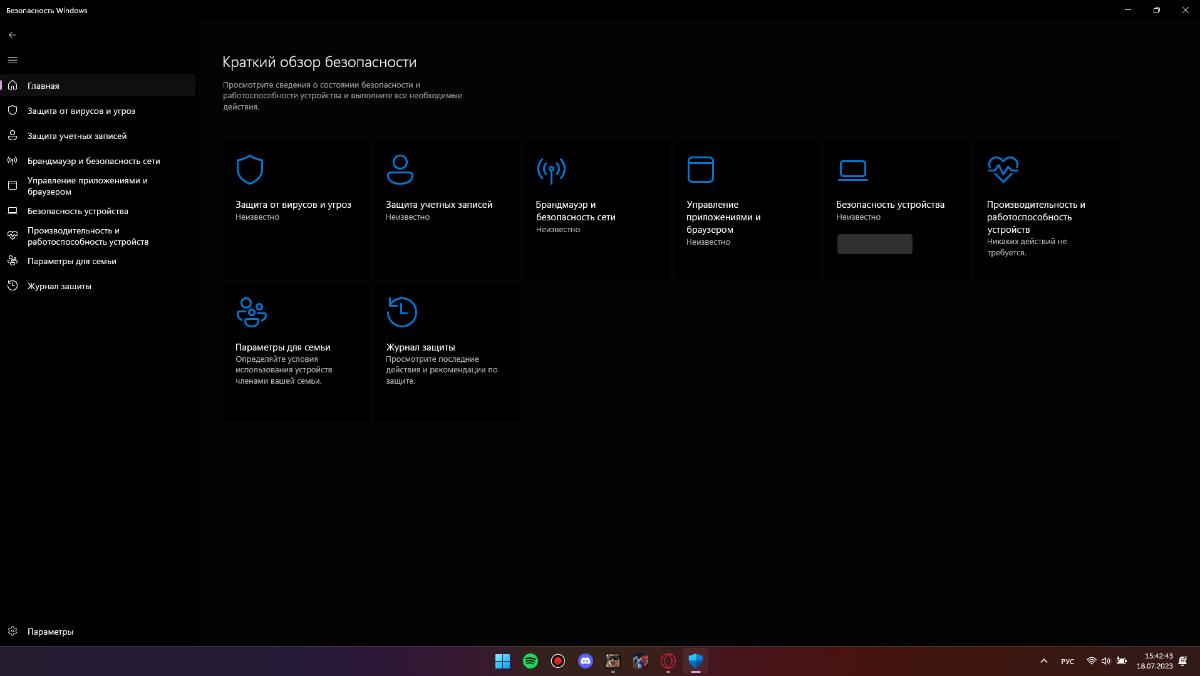Image resolution: width=1200 pixels, height=676 pixels.
Task: Click the back arrow button
Action: (12, 35)
